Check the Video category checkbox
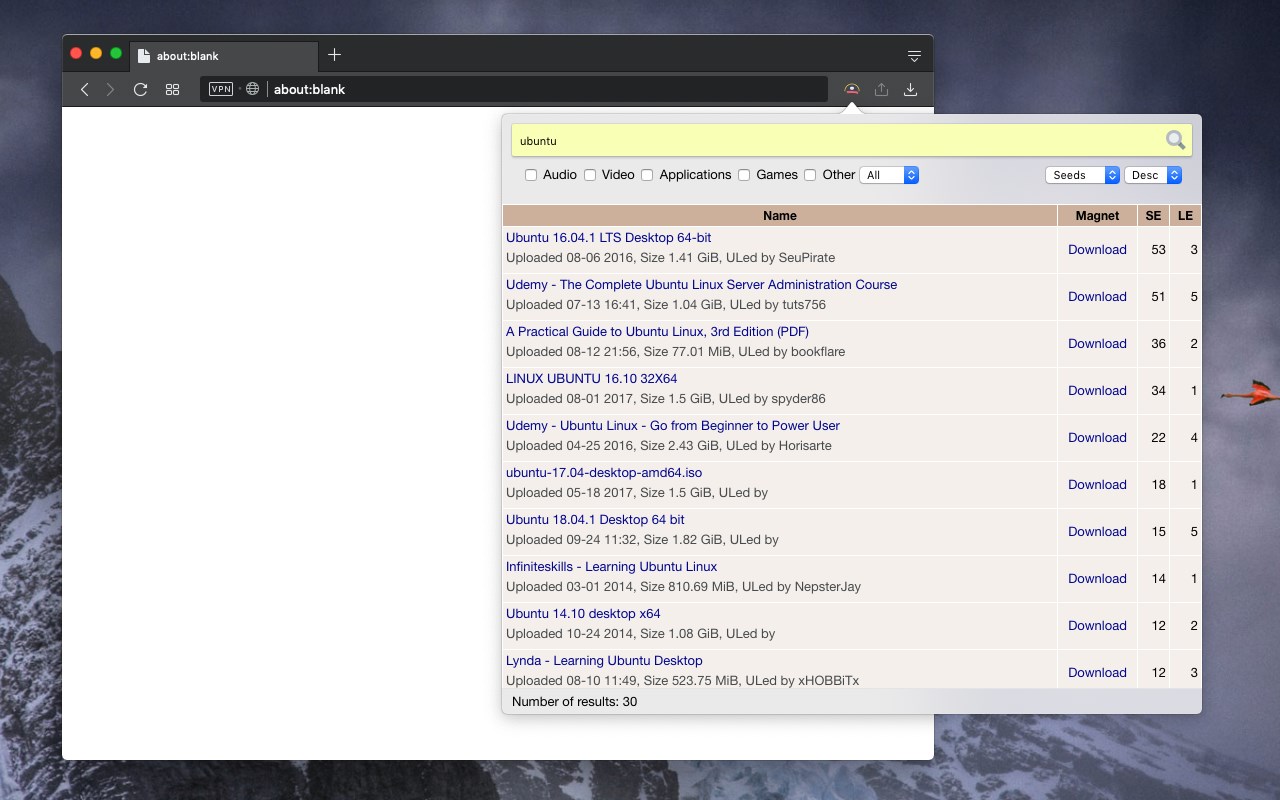Viewport: 1280px width, 800px height. tap(590, 175)
